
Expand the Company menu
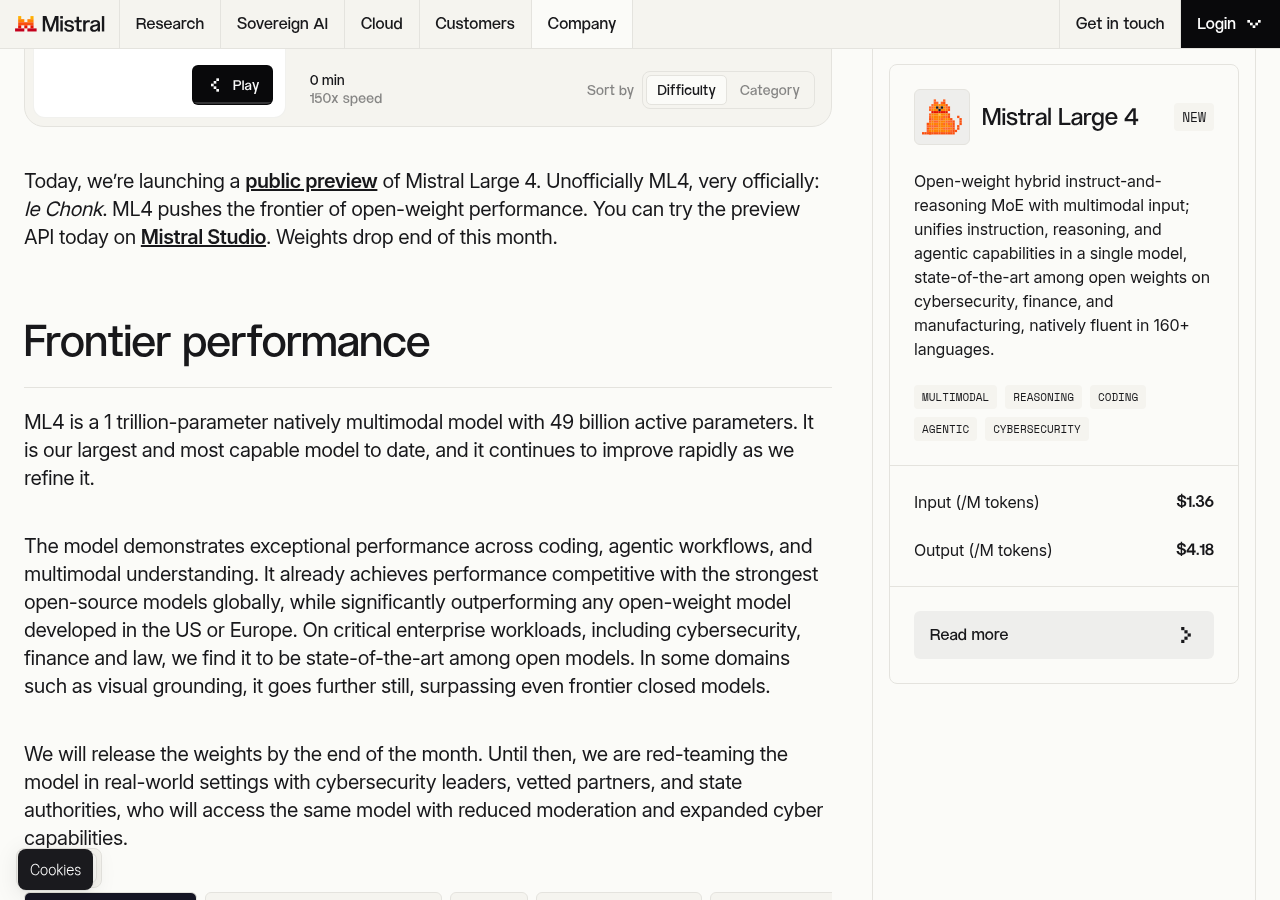pyautogui.click(x=582, y=24)
